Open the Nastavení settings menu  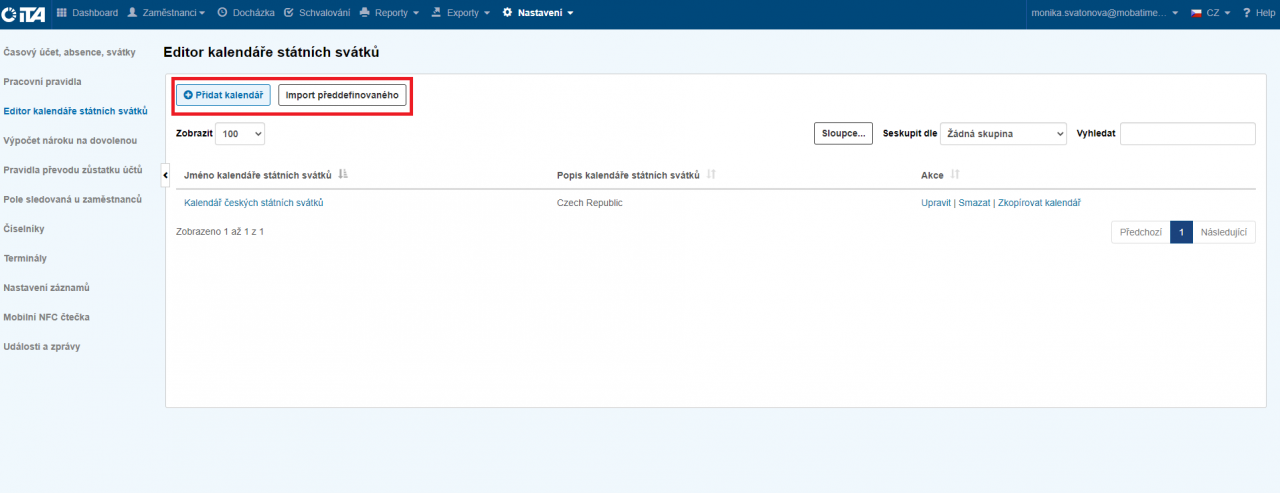(x=538, y=13)
